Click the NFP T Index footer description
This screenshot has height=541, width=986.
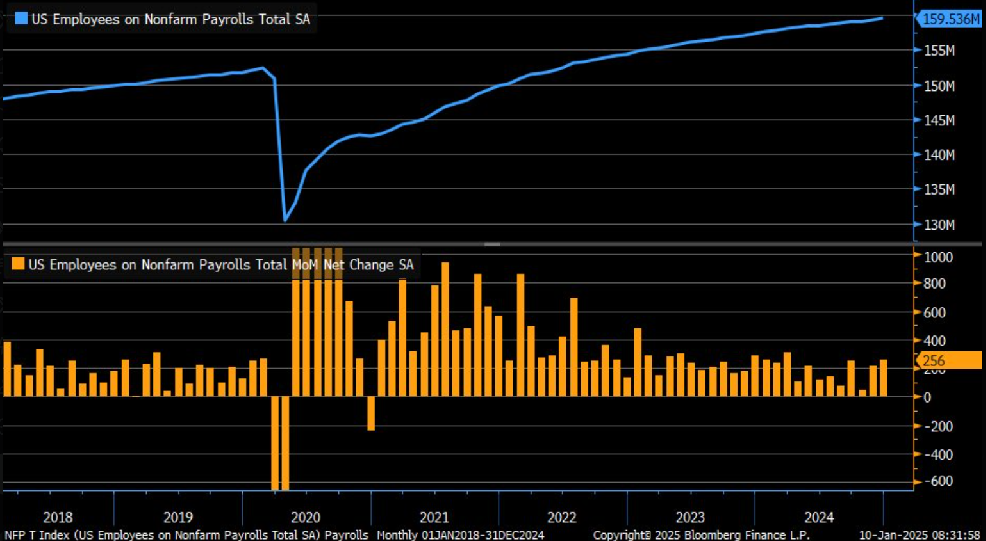[185, 535]
